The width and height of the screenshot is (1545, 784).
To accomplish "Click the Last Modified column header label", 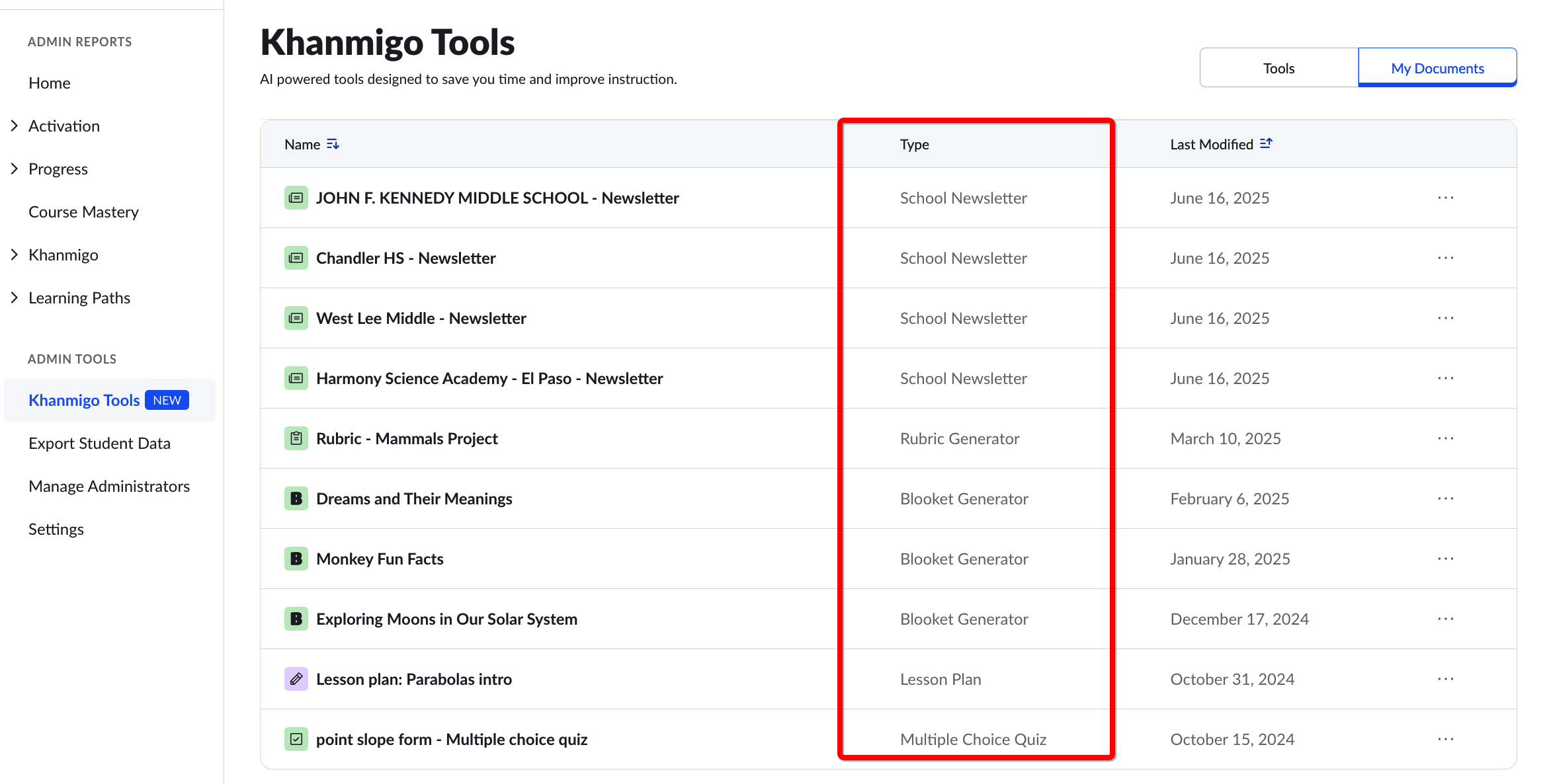I will 1212,144.
